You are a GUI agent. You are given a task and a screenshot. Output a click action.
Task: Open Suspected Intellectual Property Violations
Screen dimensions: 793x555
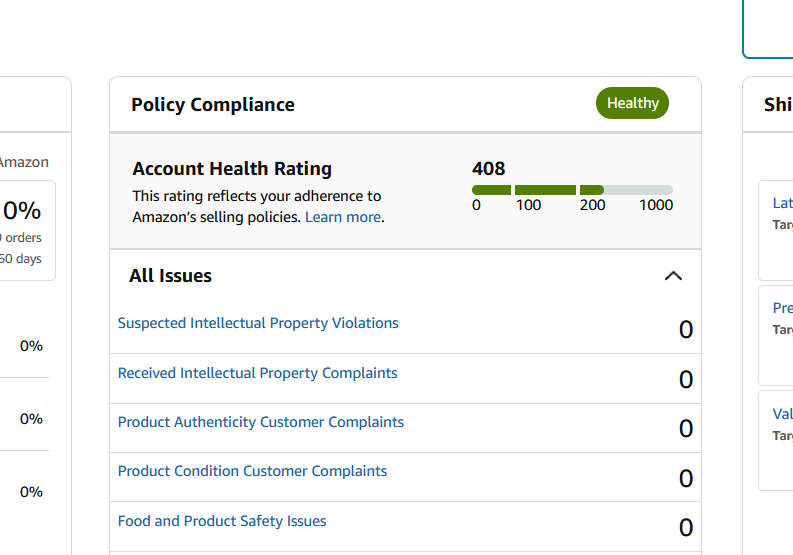pyautogui.click(x=258, y=323)
